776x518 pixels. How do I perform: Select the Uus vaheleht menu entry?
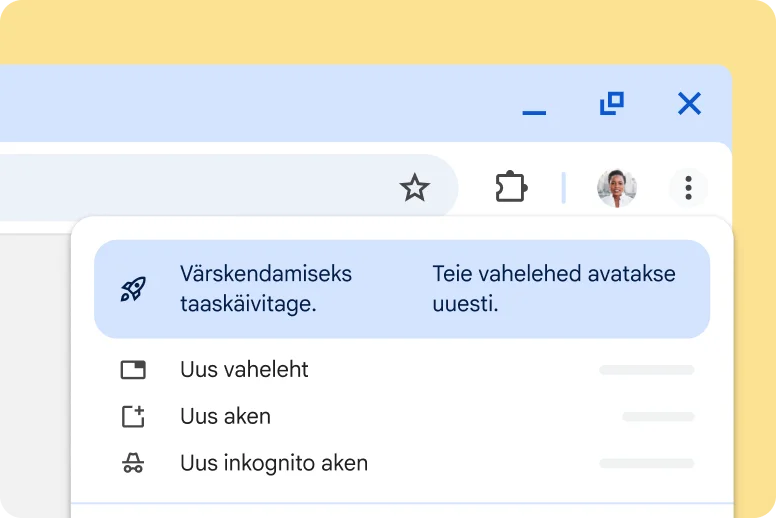pyautogui.click(x=244, y=370)
